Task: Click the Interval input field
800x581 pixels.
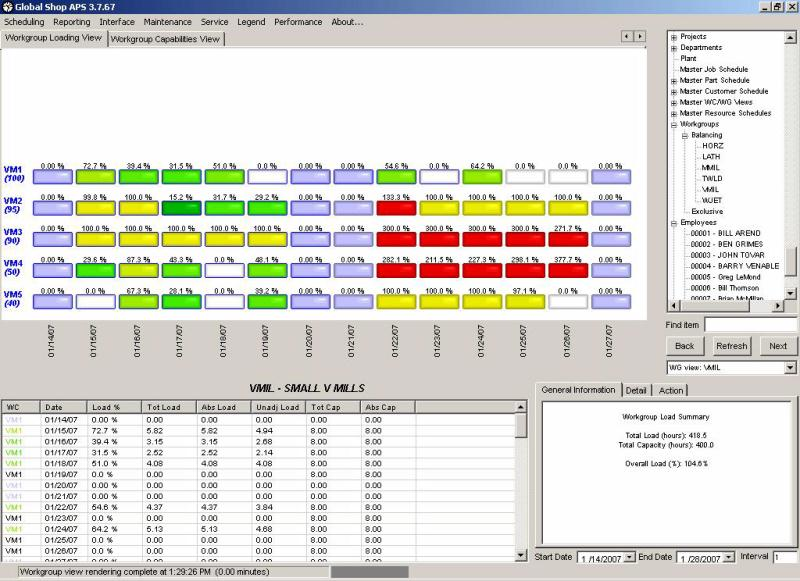Action: click(x=785, y=558)
